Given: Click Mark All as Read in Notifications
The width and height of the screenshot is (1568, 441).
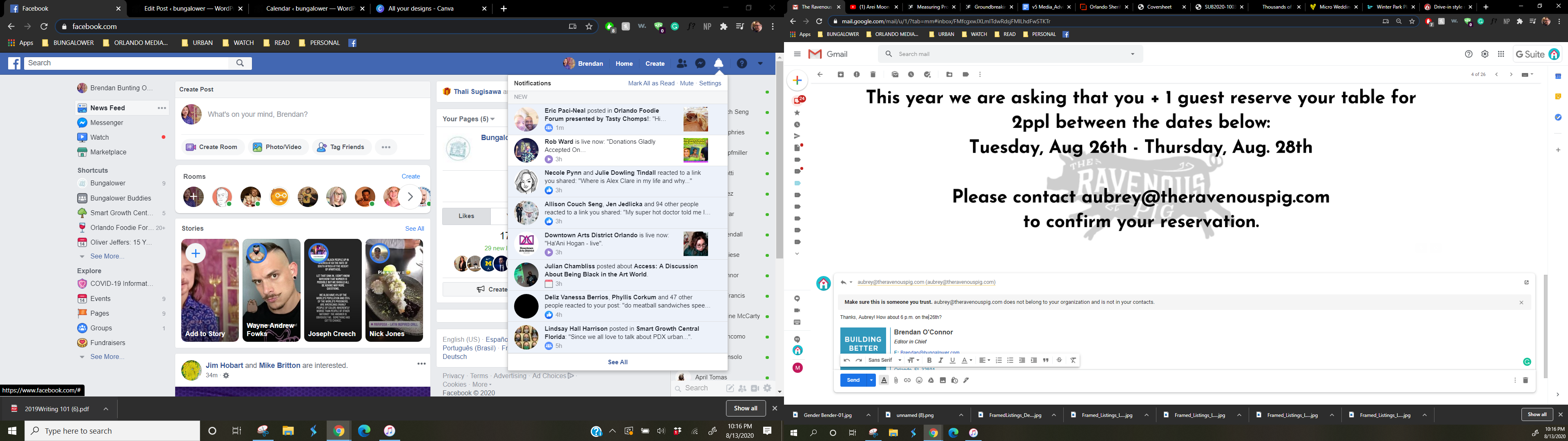Looking at the screenshot, I should [x=651, y=83].
